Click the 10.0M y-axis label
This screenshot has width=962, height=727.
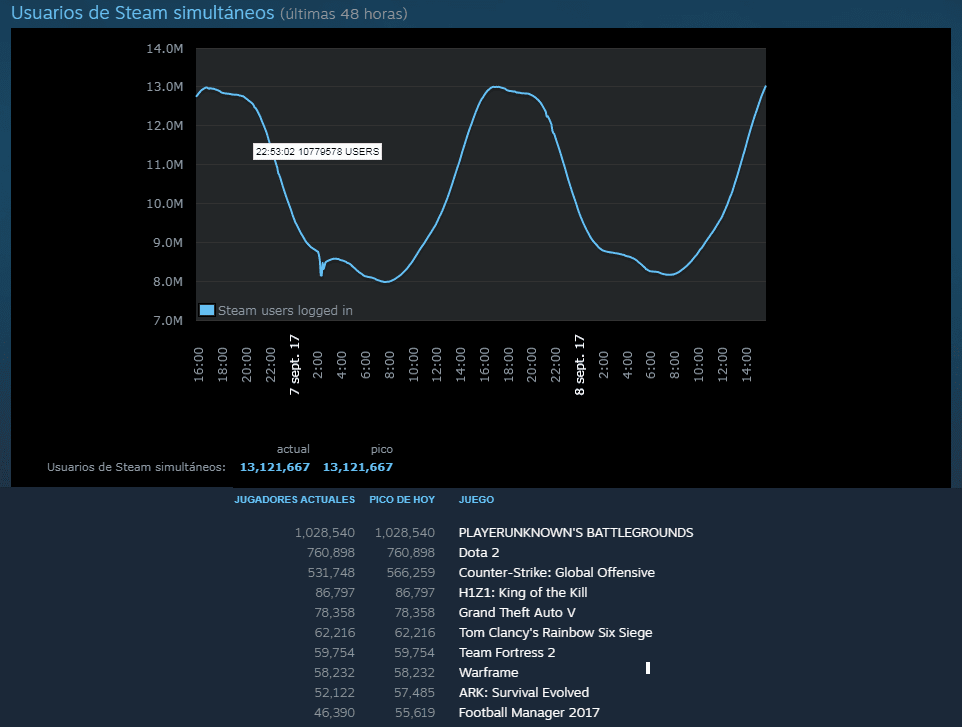point(164,204)
